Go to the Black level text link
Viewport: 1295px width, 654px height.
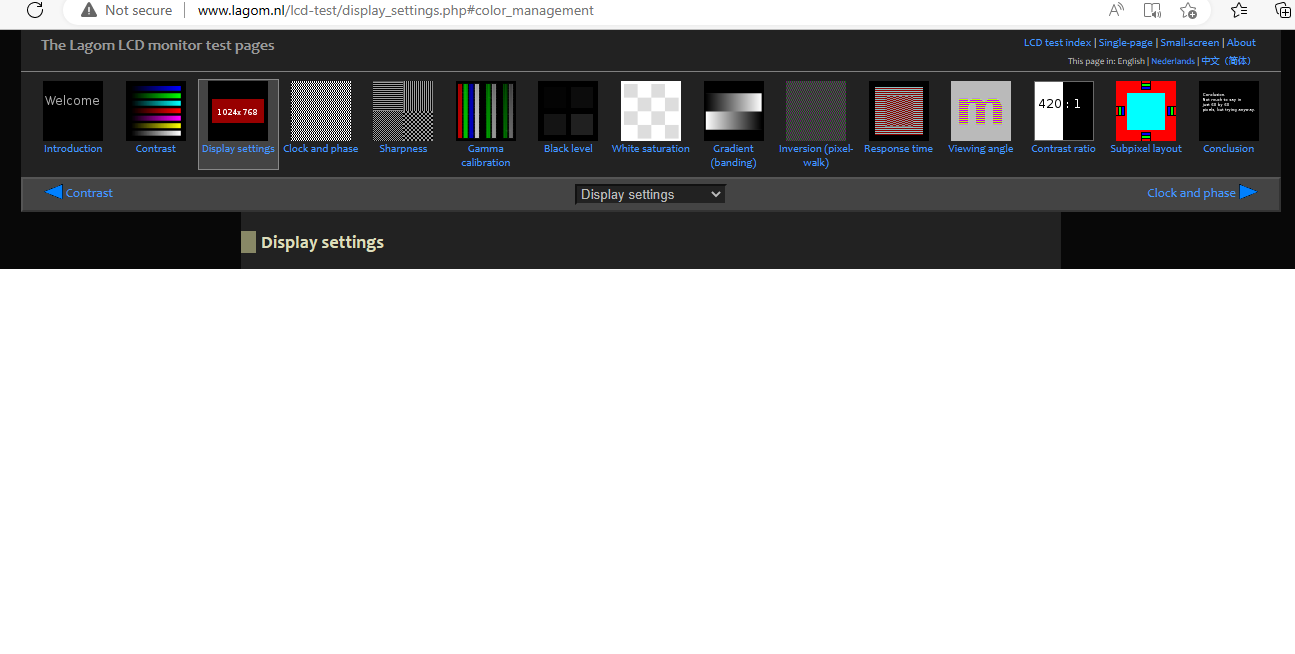(x=568, y=149)
